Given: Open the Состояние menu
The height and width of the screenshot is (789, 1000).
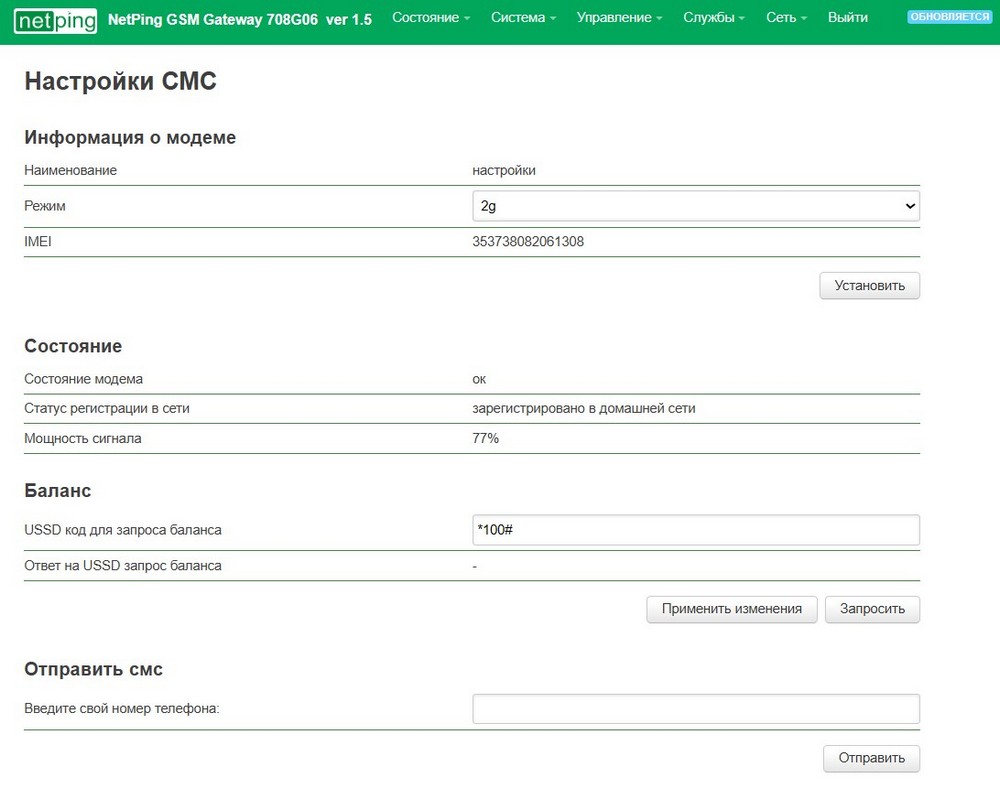Looking at the screenshot, I should [x=430, y=18].
